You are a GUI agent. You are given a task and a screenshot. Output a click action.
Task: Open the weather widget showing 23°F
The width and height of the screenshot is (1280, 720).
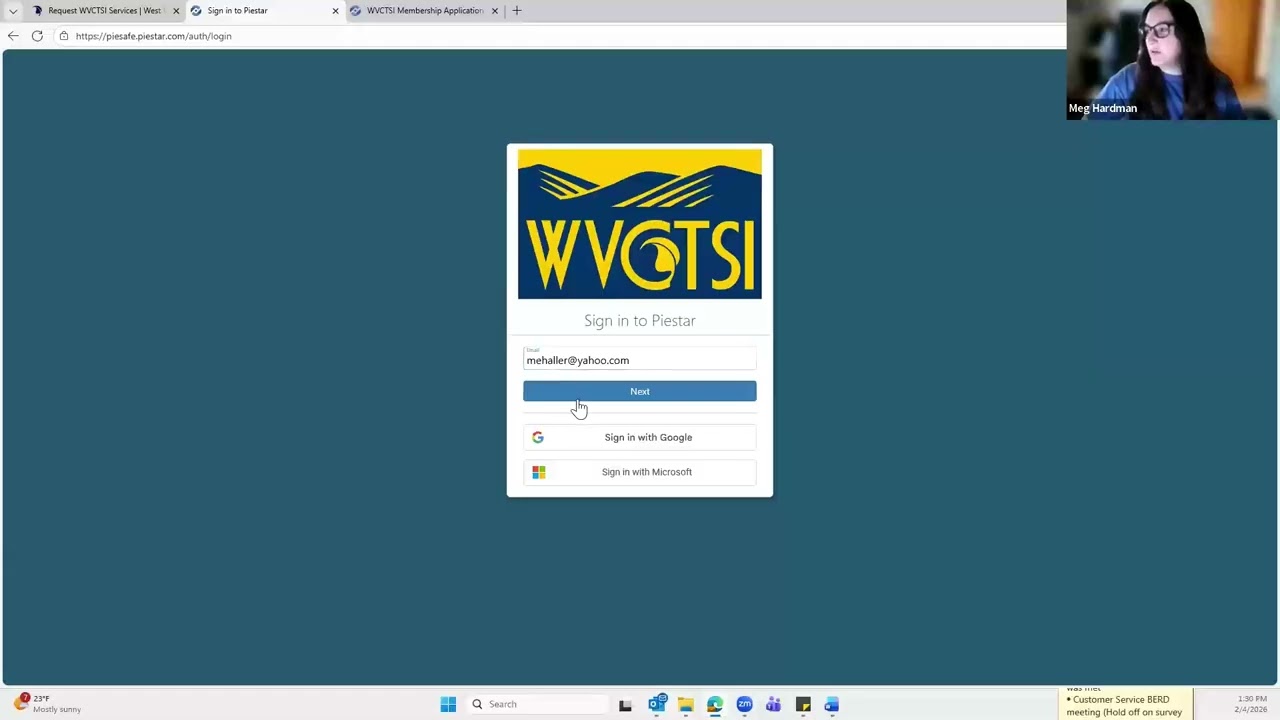click(48, 704)
